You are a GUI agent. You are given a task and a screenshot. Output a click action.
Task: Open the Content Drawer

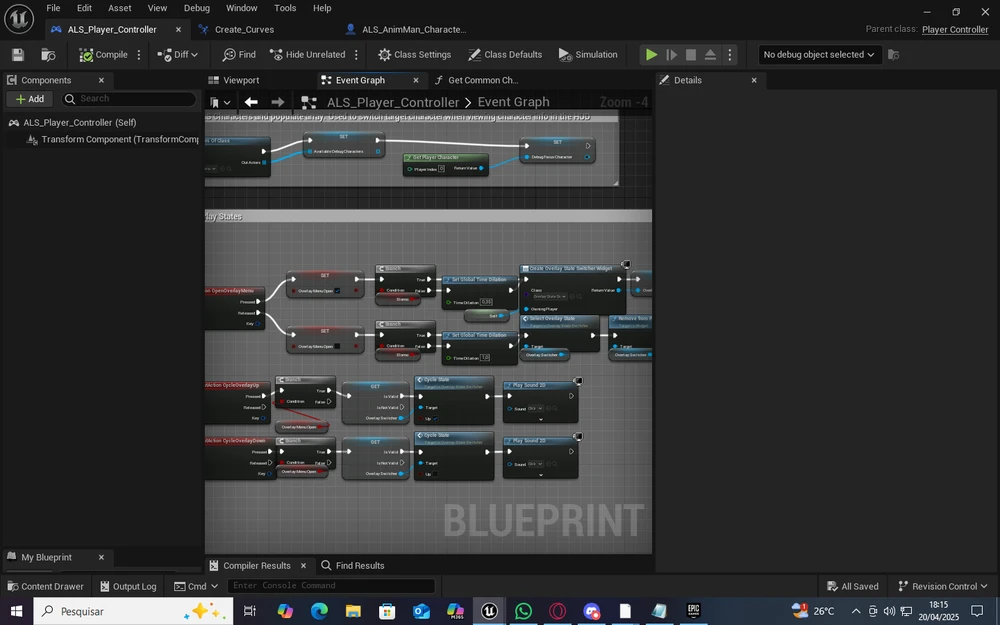tap(45, 586)
